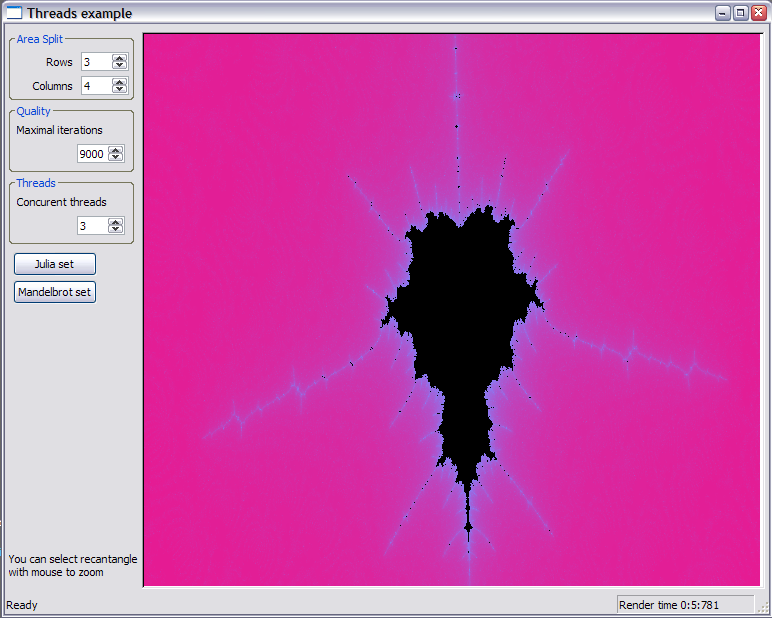Focus the Rows input field
Image resolution: width=772 pixels, height=618 pixels.
[96, 62]
